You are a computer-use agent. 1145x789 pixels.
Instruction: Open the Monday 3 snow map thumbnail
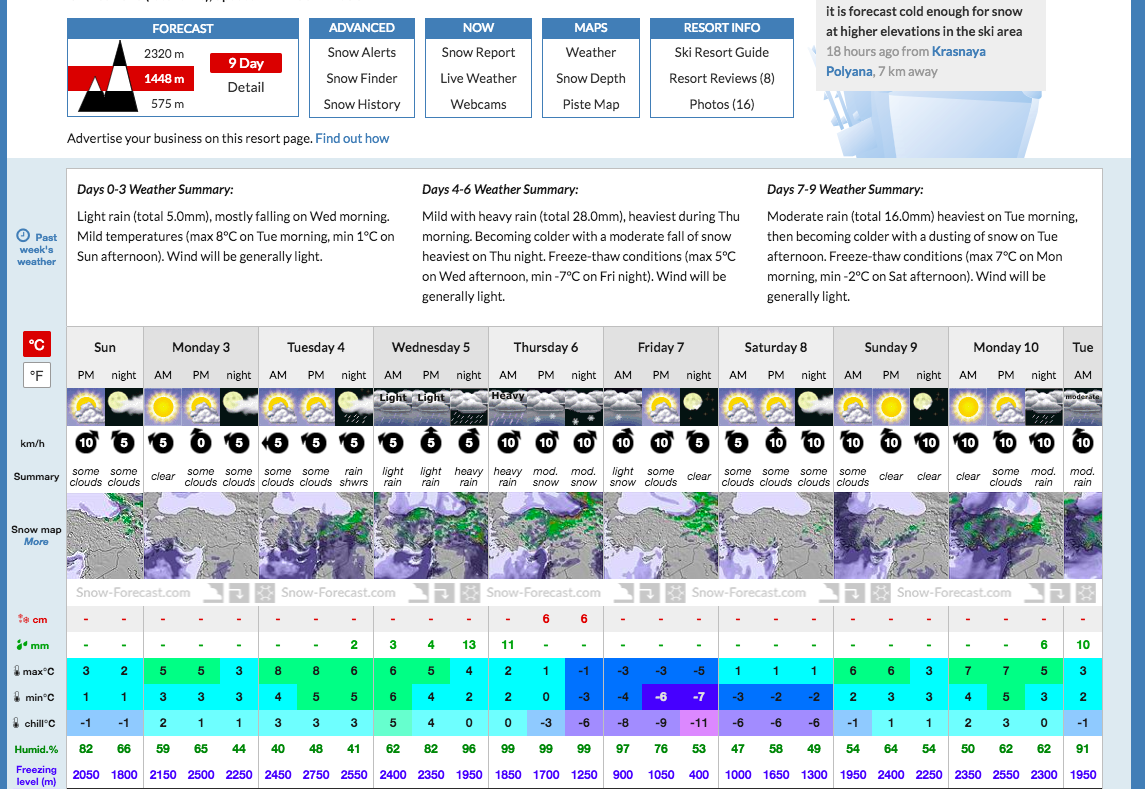coord(201,535)
